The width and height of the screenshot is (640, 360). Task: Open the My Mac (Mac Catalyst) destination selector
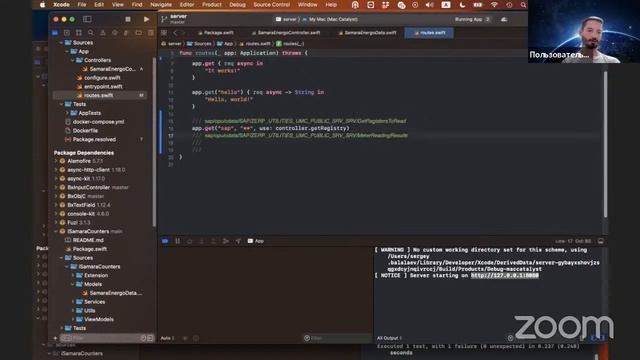tap(330, 19)
